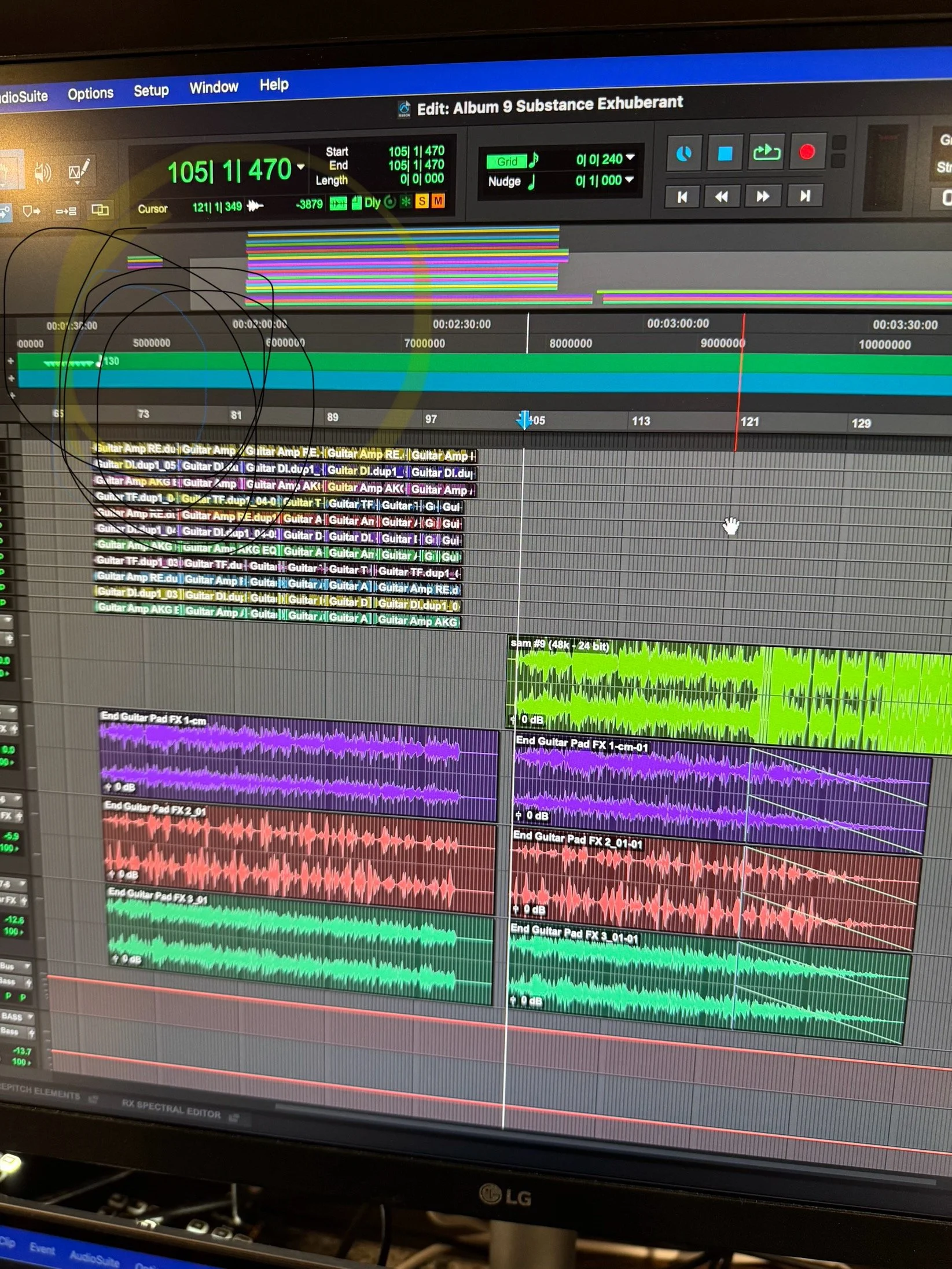Image resolution: width=952 pixels, height=1269 pixels.
Task: Toggle the Dly delay compensation indicator
Action: [x=372, y=202]
